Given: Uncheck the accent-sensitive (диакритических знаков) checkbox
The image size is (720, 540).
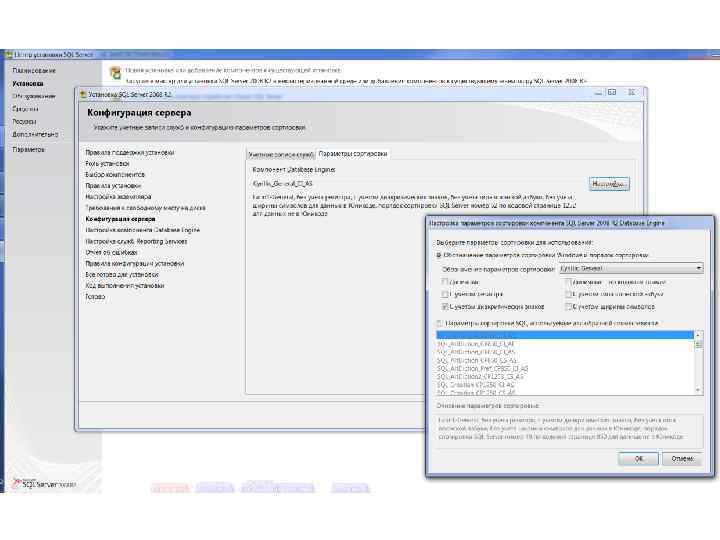Looking at the screenshot, I should coord(444,306).
